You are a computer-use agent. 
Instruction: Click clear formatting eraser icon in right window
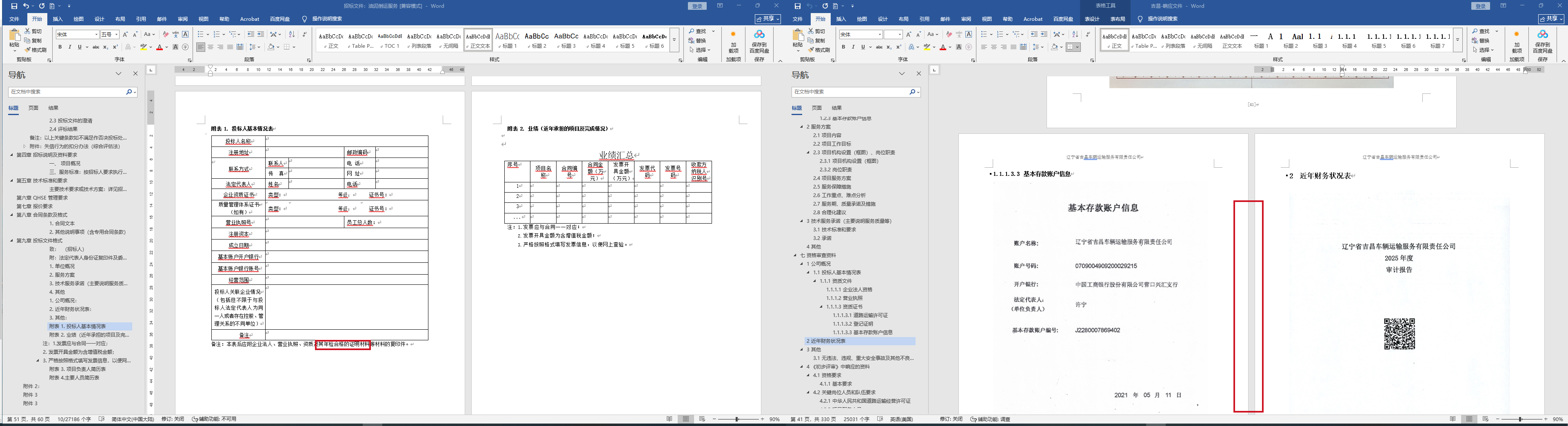coord(948,35)
